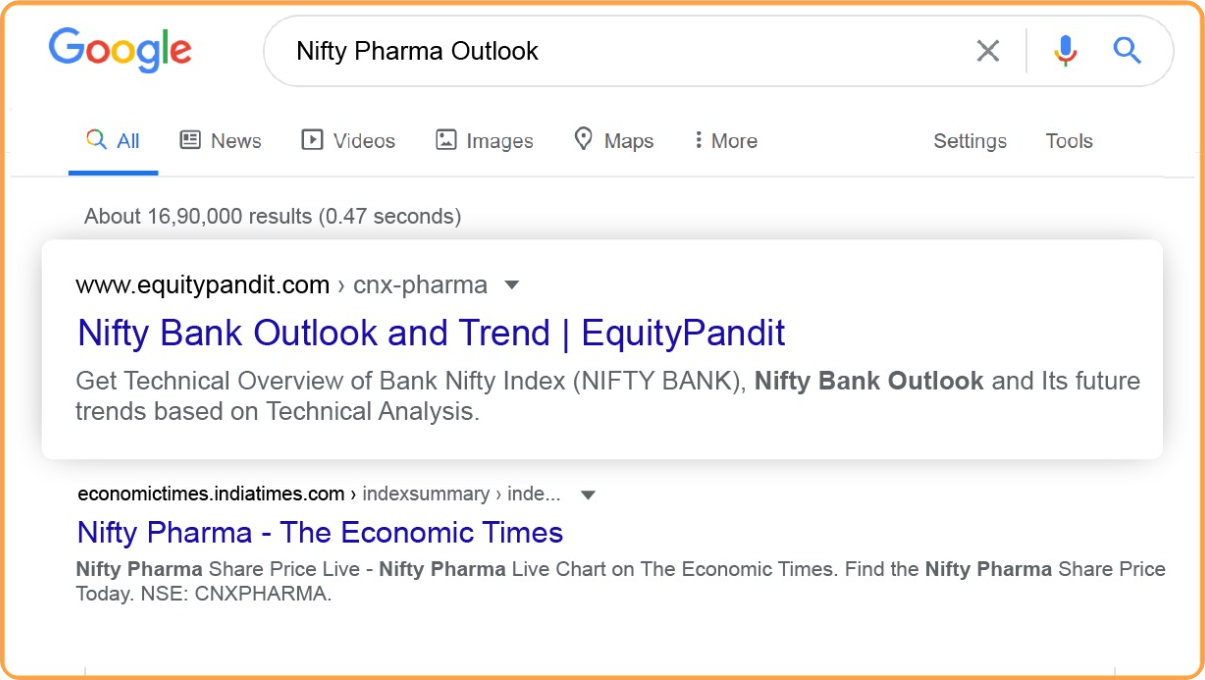Image resolution: width=1205 pixels, height=680 pixels.
Task: Open the News results tab
Action: tap(221, 141)
